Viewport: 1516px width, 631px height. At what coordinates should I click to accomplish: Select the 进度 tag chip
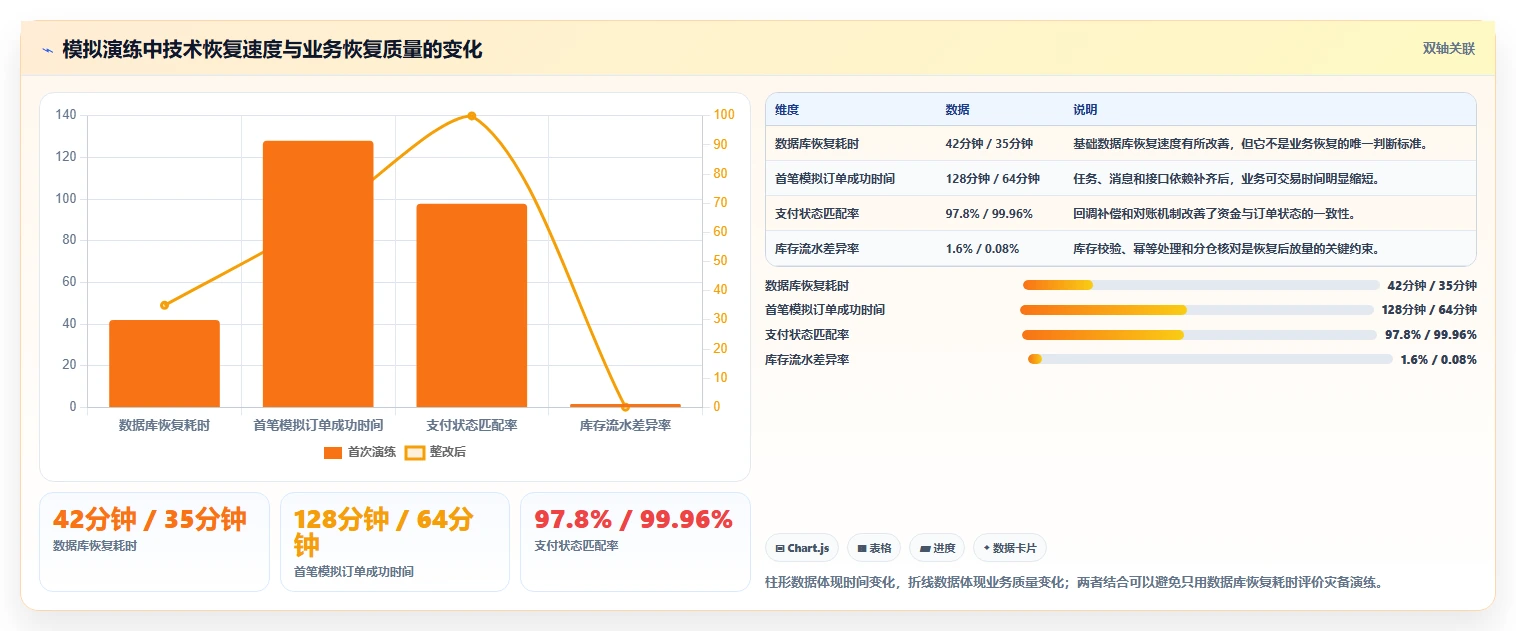pos(937,548)
